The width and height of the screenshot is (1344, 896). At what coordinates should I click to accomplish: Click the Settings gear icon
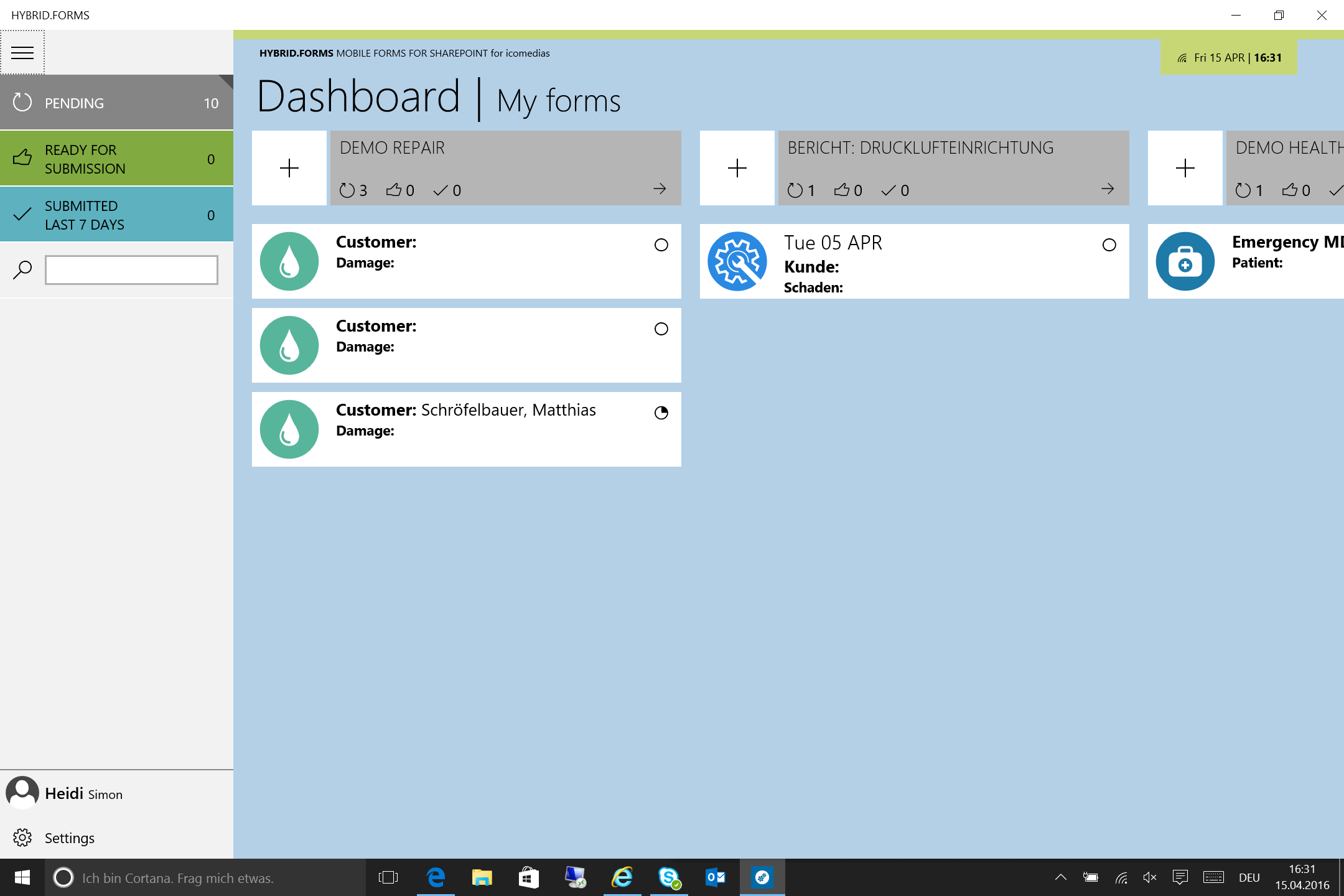coord(22,838)
